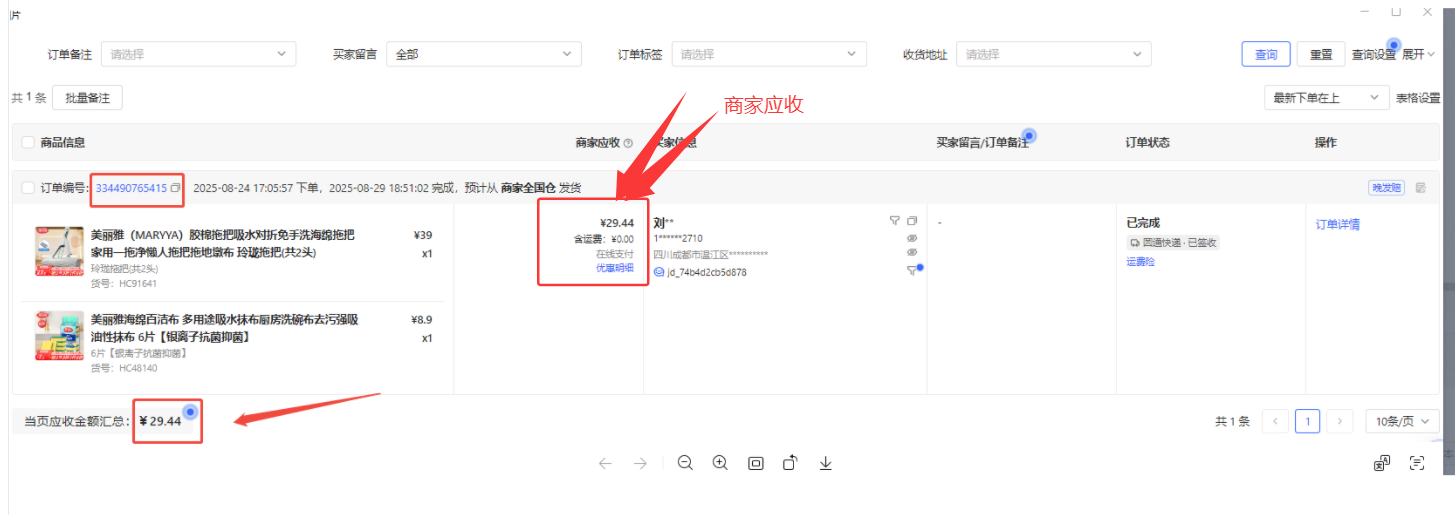The image size is (1455, 515).
Task: Click the fit-to-window icon in the image toolbar
Action: click(756, 463)
